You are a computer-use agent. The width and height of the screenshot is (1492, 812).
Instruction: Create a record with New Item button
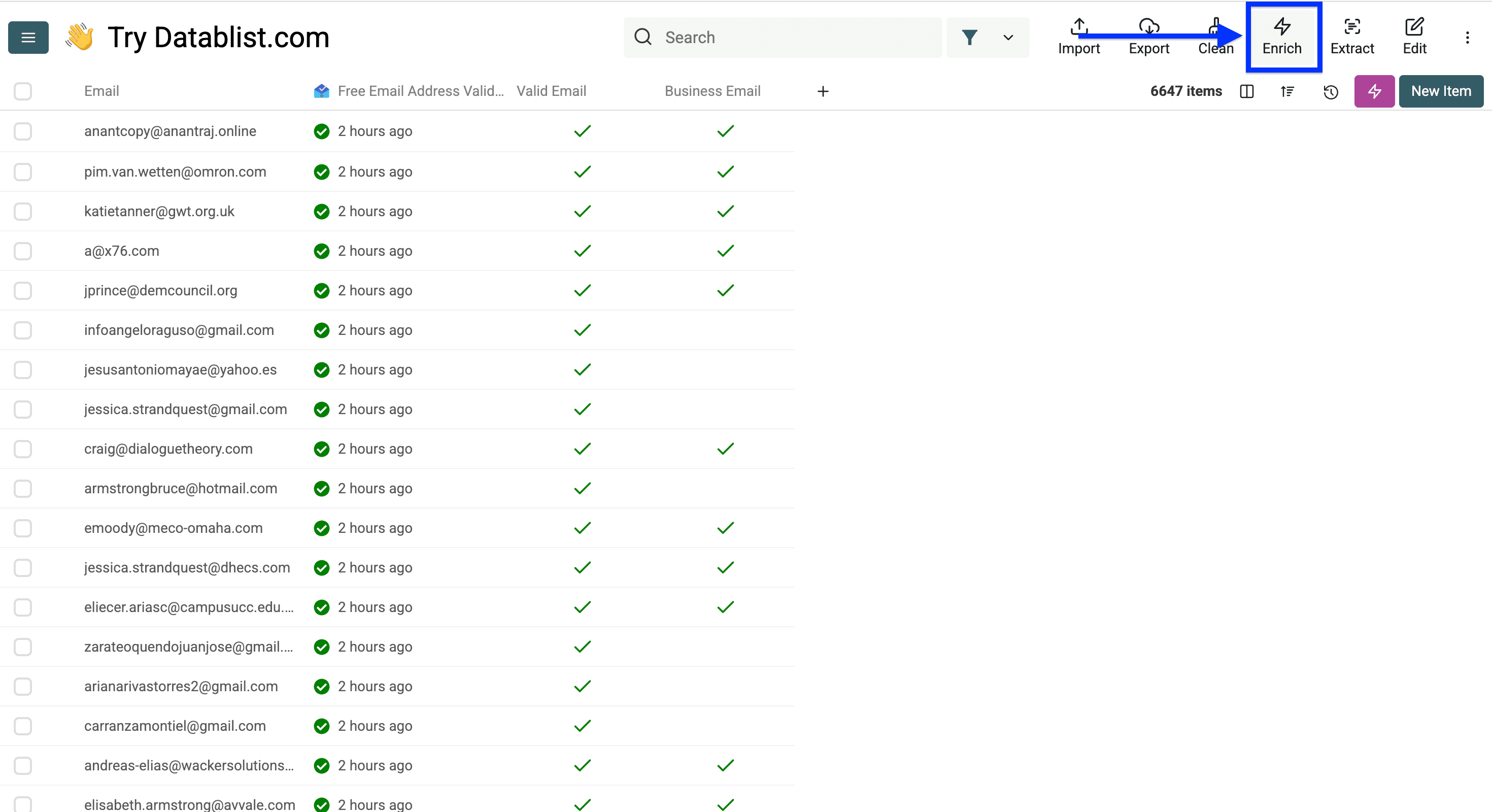[1441, 91]
